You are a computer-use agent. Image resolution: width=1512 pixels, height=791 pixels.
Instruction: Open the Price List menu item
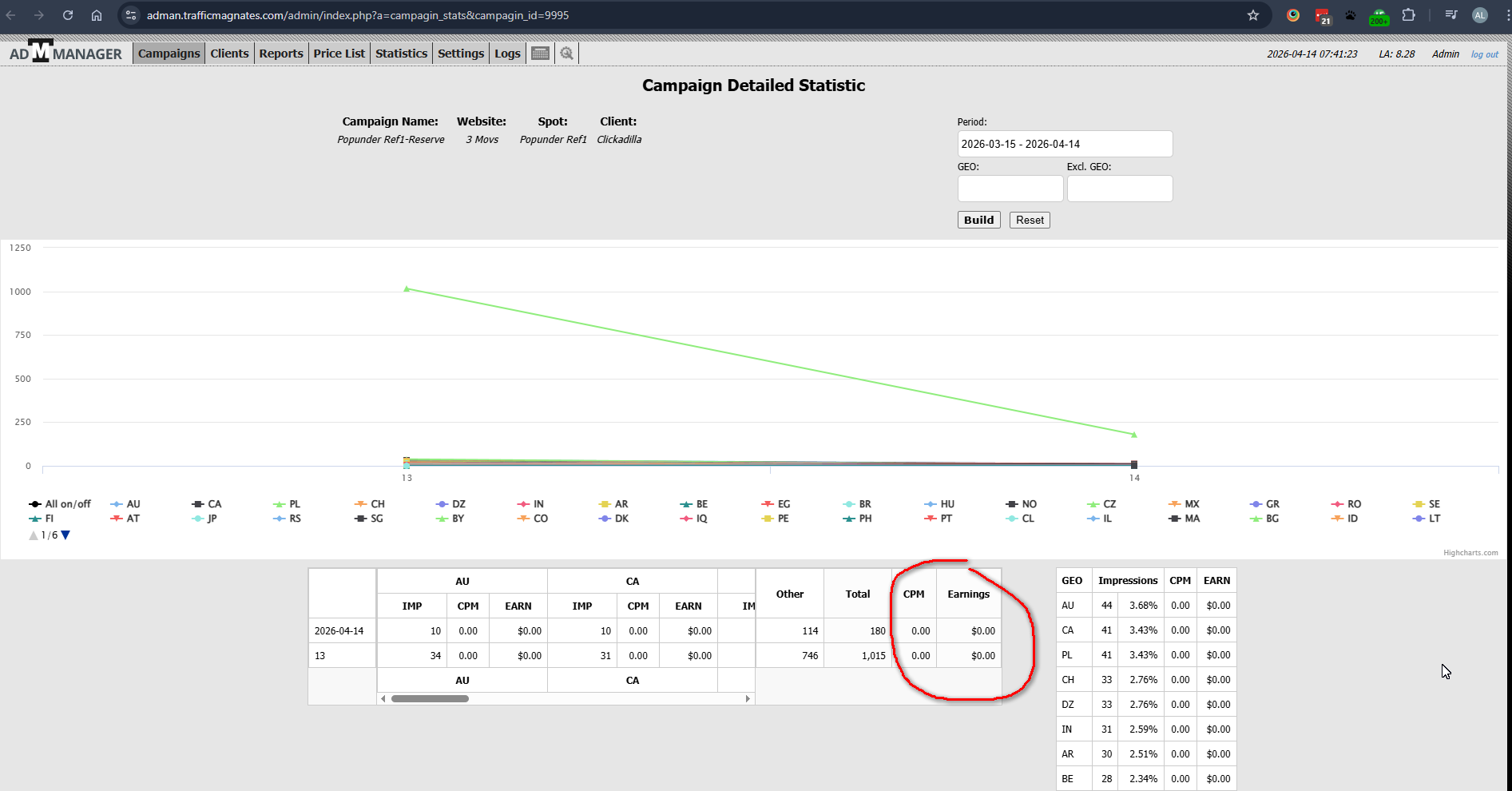point(339,54)
